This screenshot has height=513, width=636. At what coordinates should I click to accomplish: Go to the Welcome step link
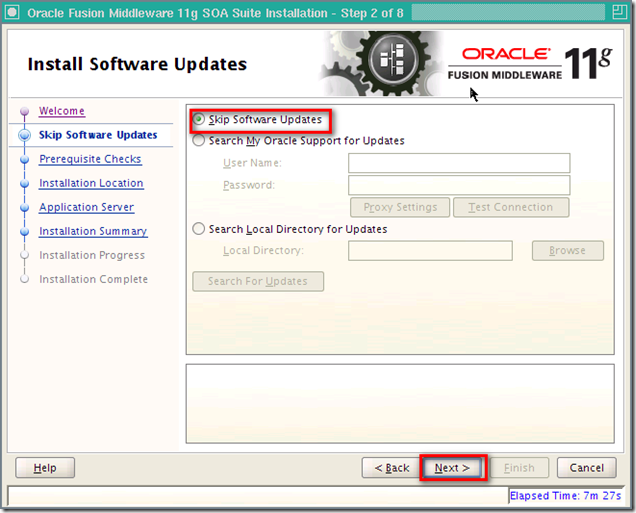tap(62, 111)
